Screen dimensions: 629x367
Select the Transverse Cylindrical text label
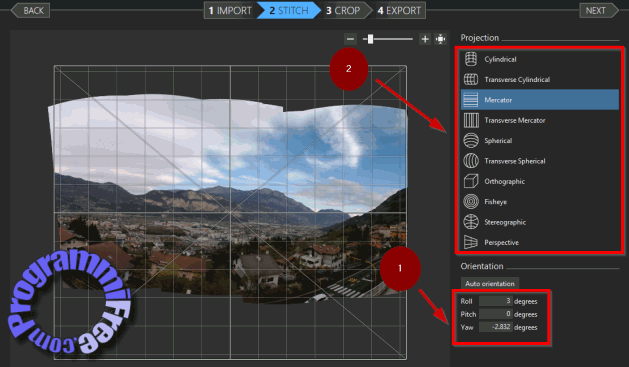[x=517, y=79]
